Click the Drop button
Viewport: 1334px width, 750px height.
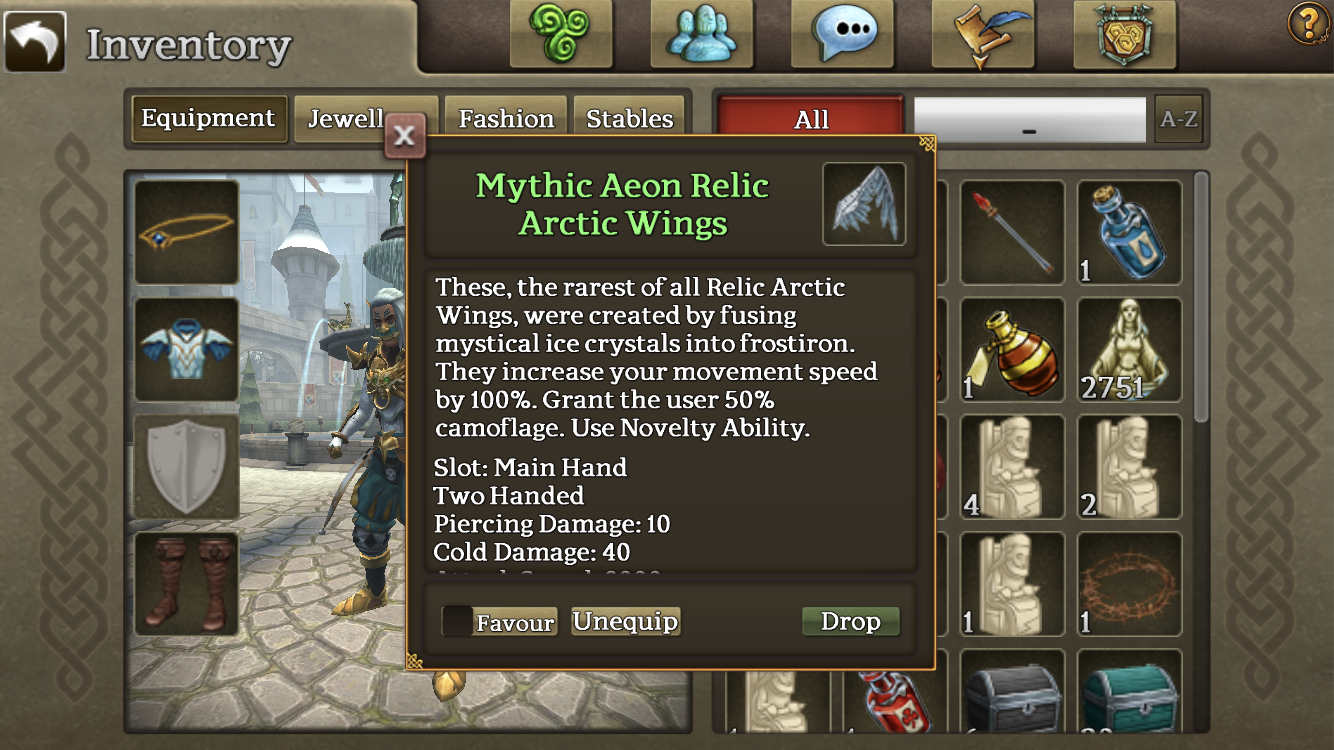pyautogui.click(x=851, y=621)
